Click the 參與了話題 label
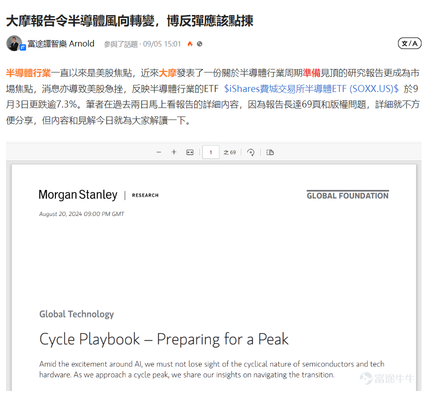This screenshot has height=397, width=433. click(x=120, y=44)
